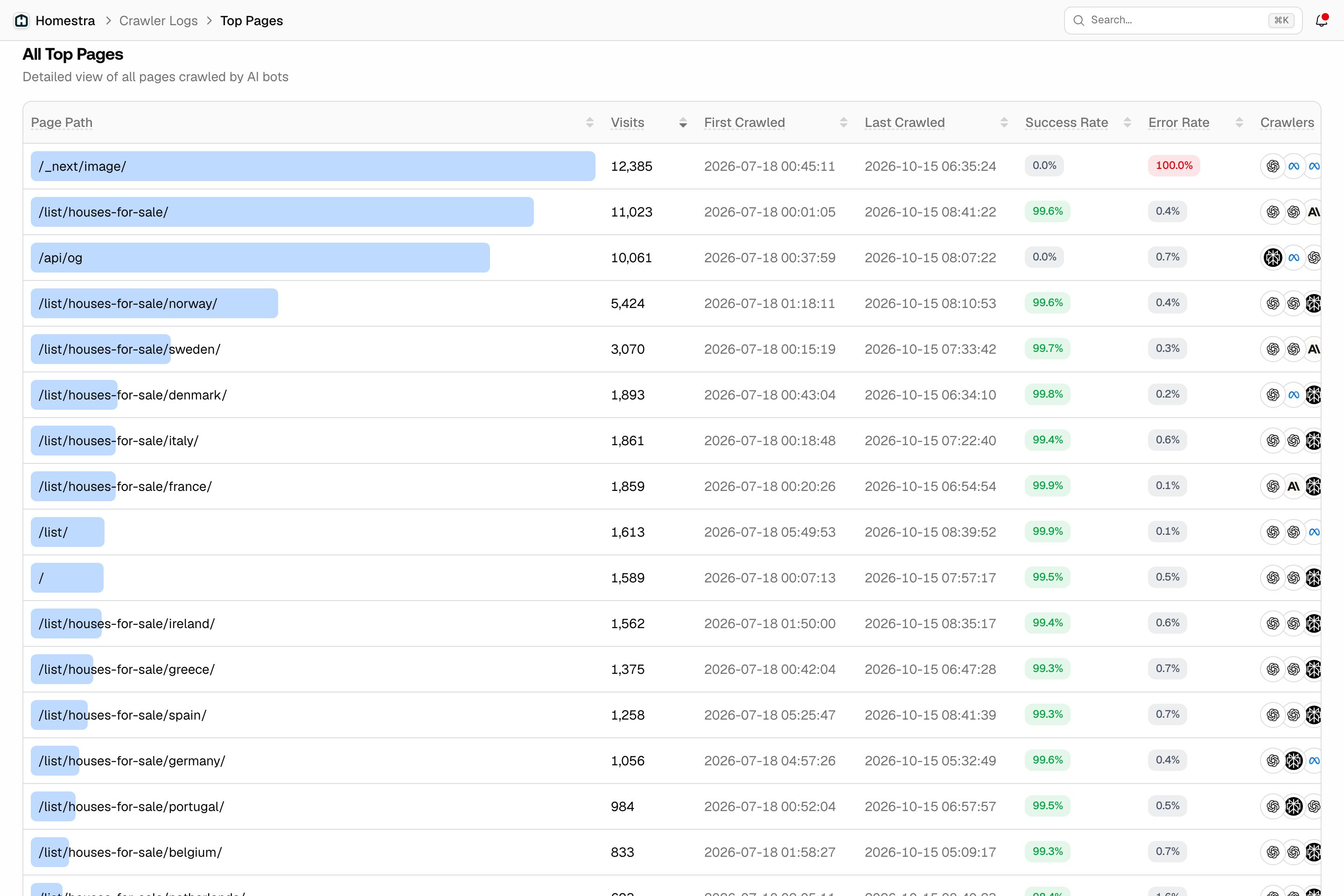
Task: Click the /_next/image/ path bar
Action: tap(313, 166)
